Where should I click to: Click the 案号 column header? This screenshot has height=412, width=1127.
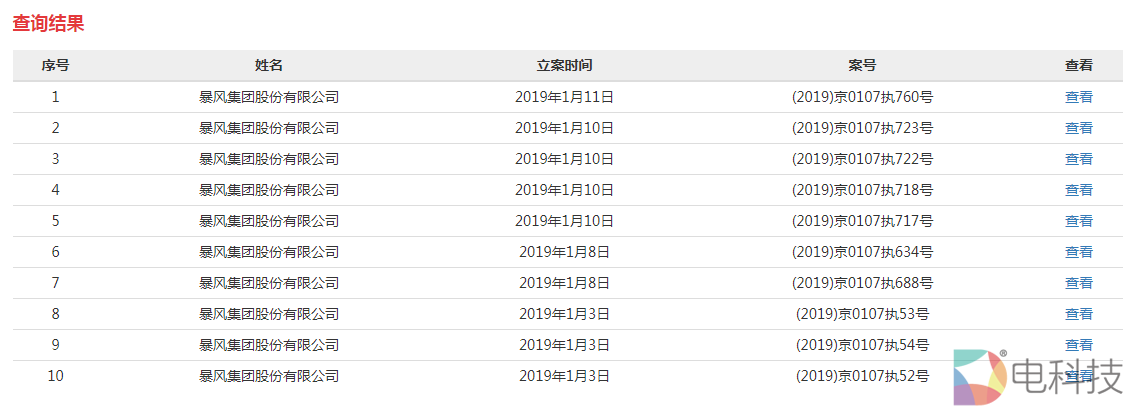pos(862,65)
